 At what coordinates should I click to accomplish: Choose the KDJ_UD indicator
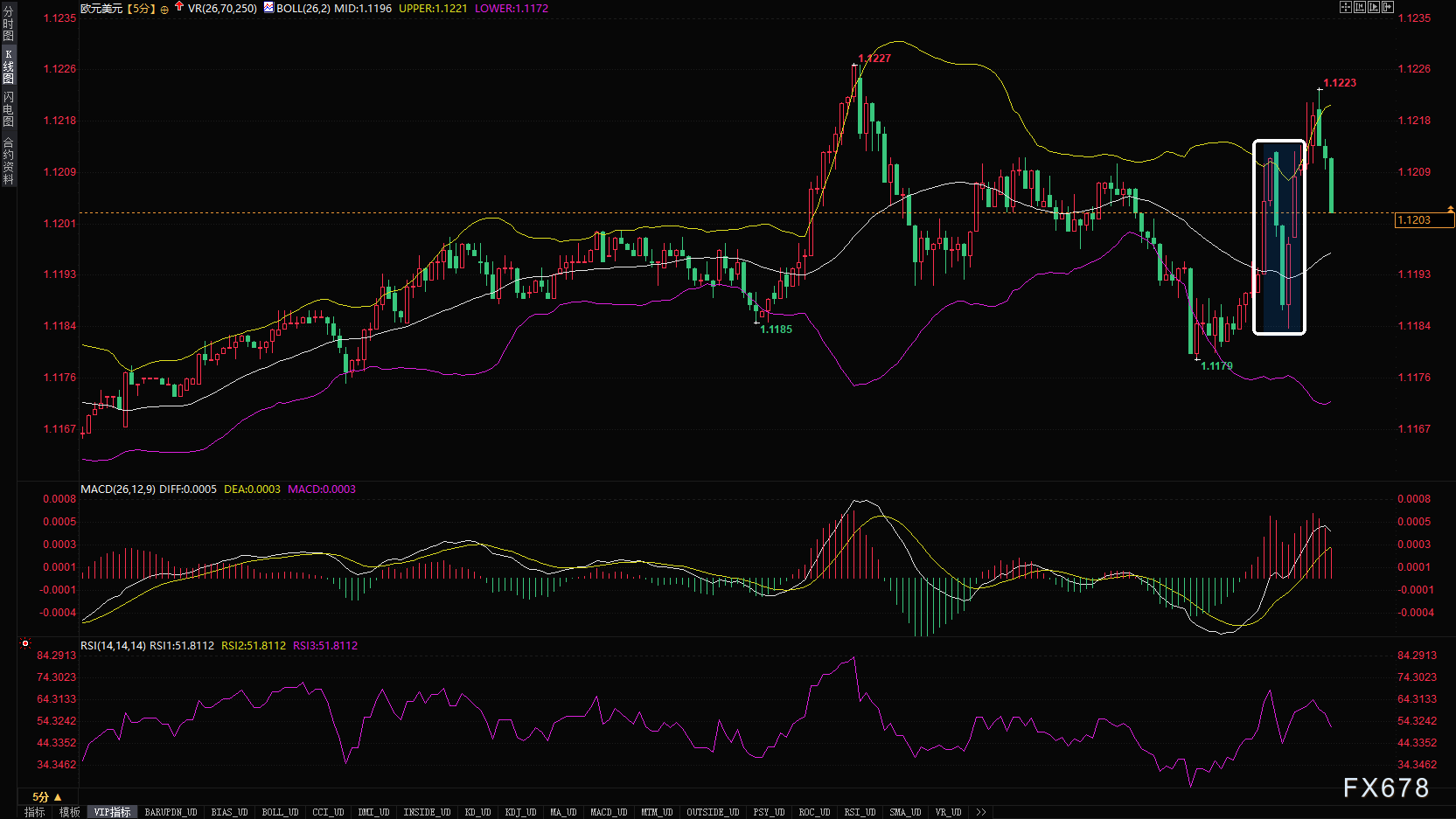click(519, 812)
